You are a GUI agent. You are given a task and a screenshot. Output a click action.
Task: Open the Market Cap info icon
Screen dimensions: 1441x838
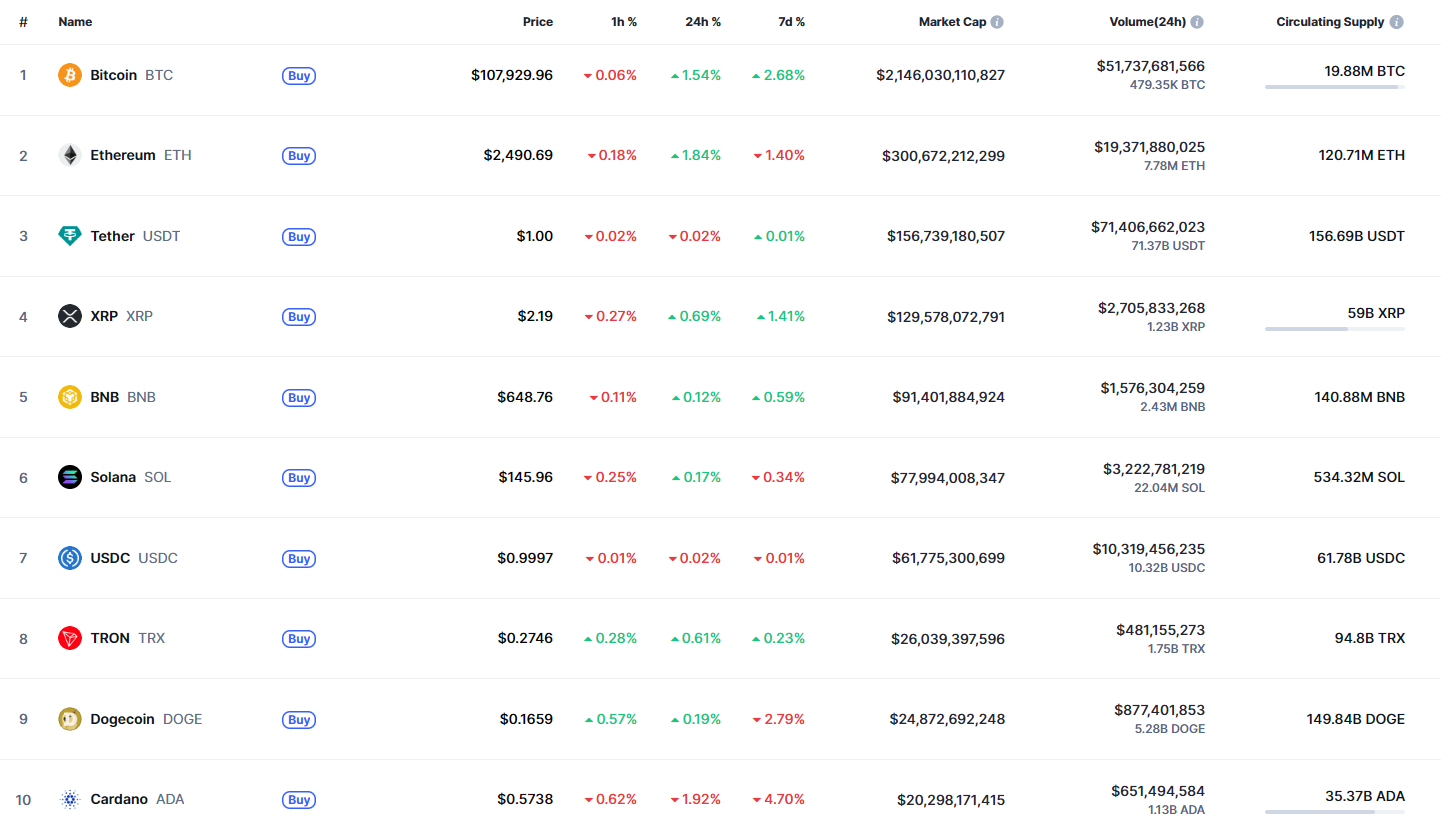coord(997,22)
